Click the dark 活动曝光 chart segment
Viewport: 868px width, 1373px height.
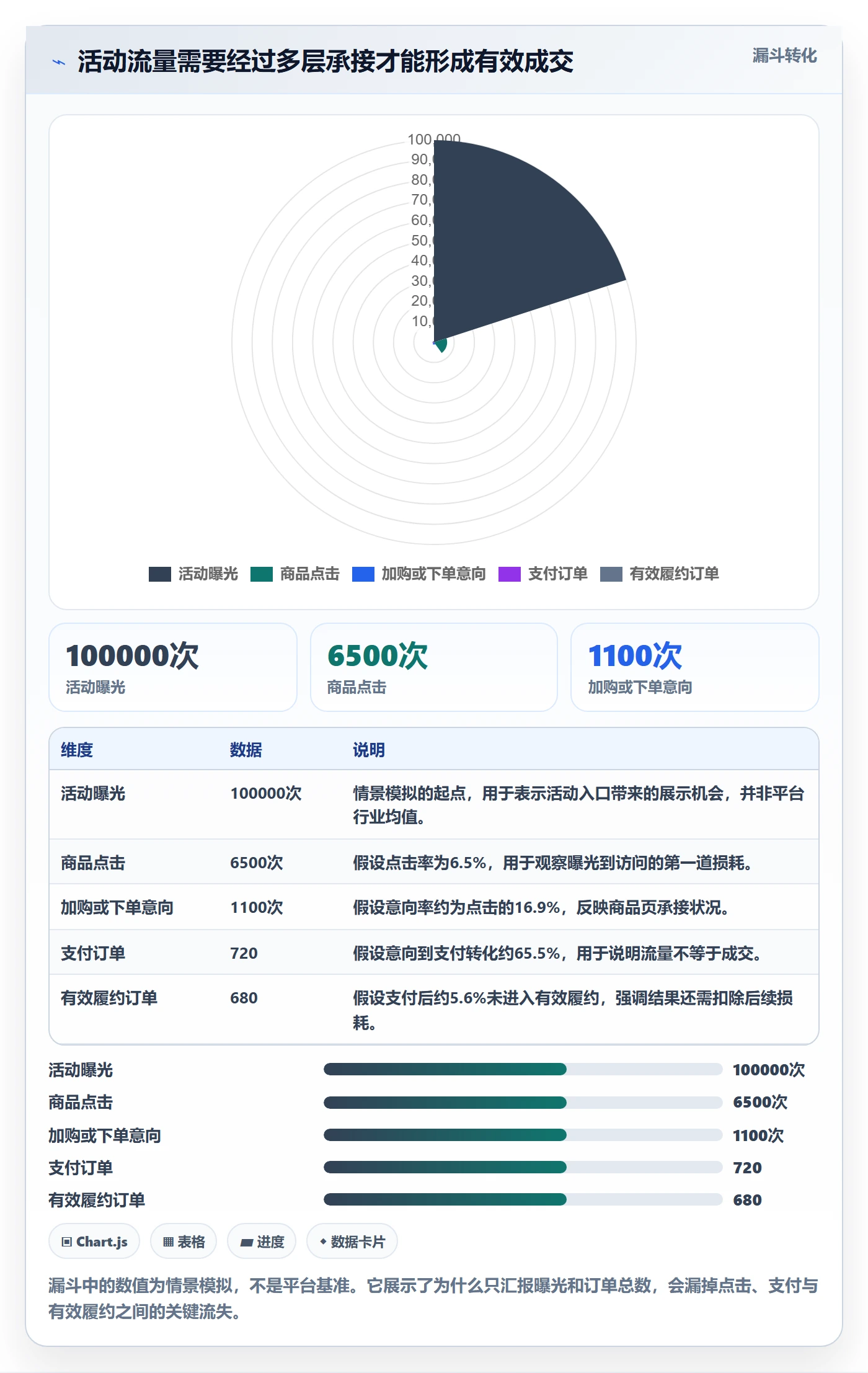tap(508, 242)
